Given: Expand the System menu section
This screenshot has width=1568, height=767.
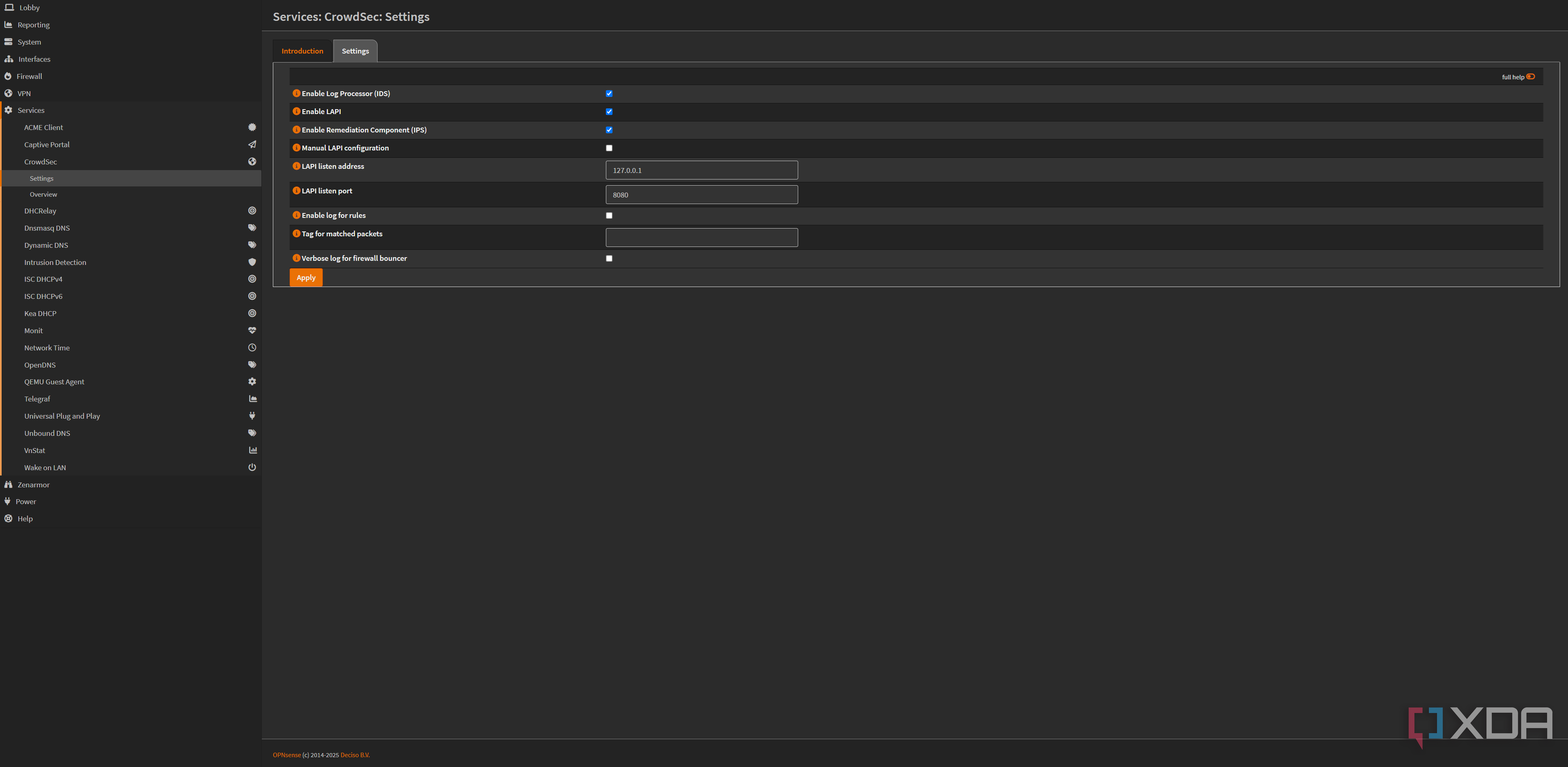Looking at the screenshot, I should [x=131, y=42].
